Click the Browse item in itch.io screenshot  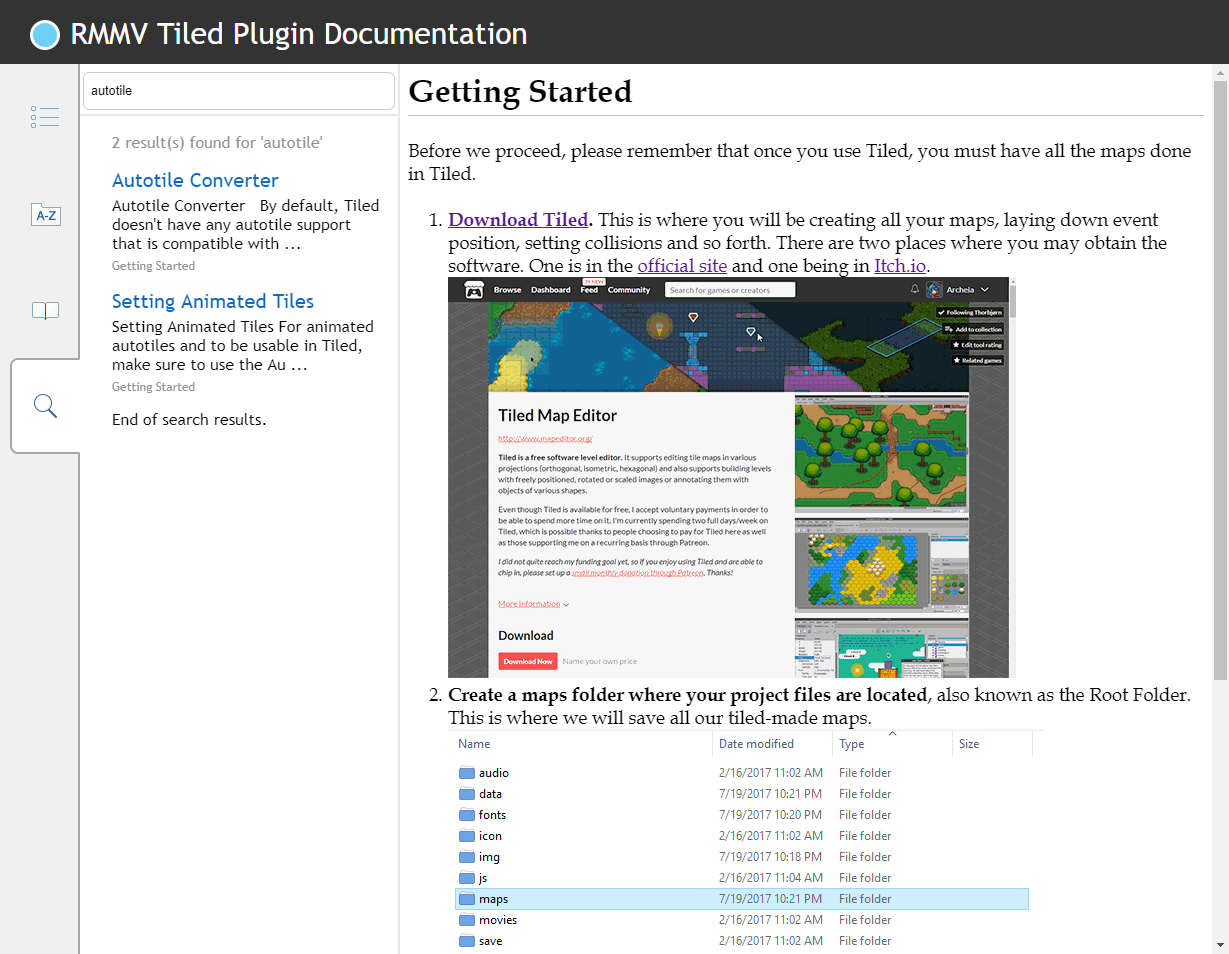(507, 290)
